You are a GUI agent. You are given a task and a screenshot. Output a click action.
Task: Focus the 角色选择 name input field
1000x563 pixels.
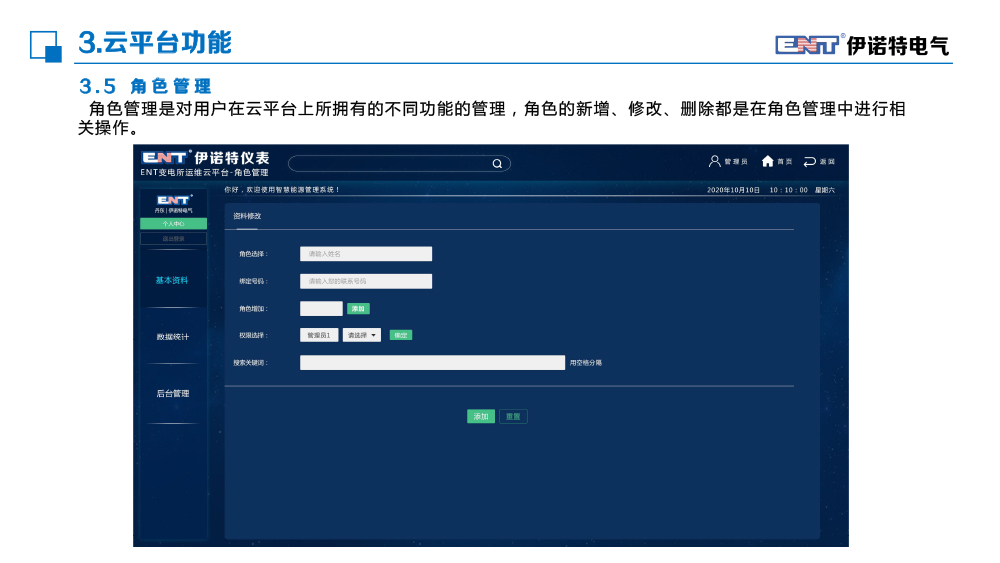point(366,254)
